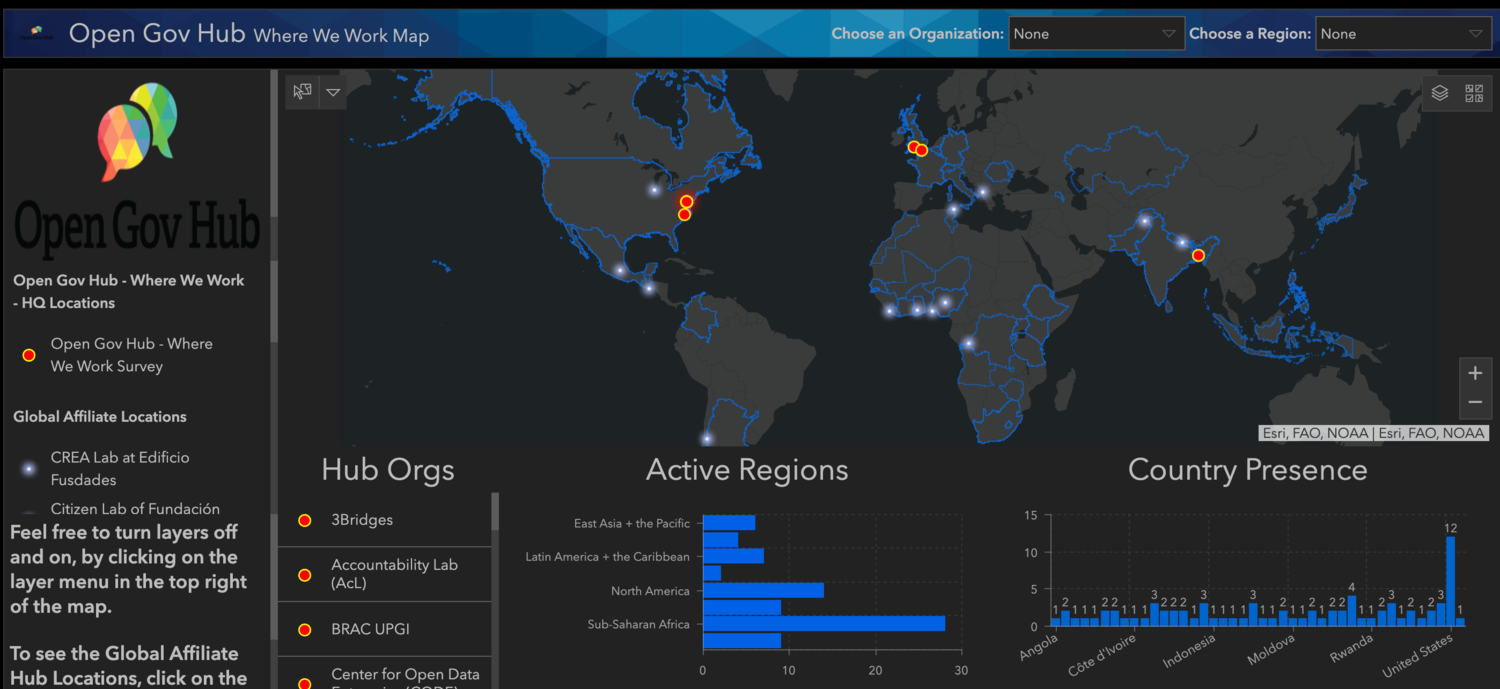Viewport: 1500px width, 689px height.
Task: Open the Choose a Region dropdown
Action: coord(1403,33)
